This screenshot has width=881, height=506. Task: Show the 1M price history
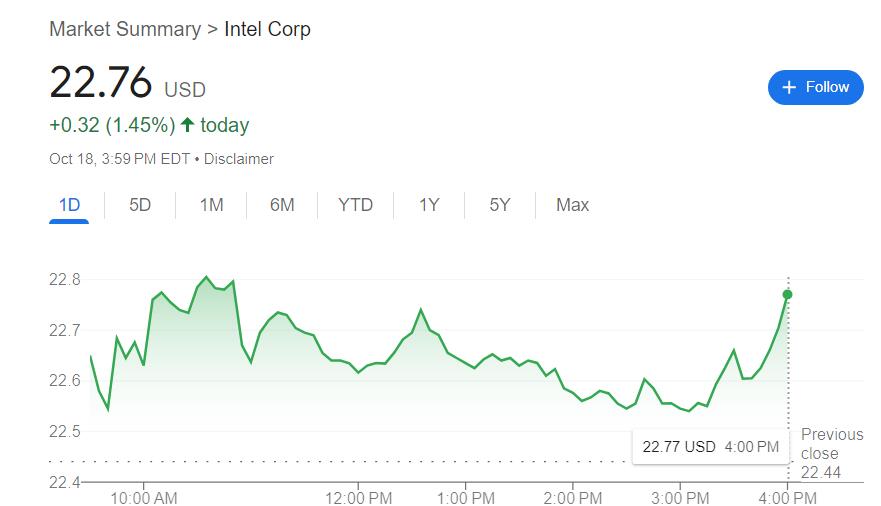point(211,205)
